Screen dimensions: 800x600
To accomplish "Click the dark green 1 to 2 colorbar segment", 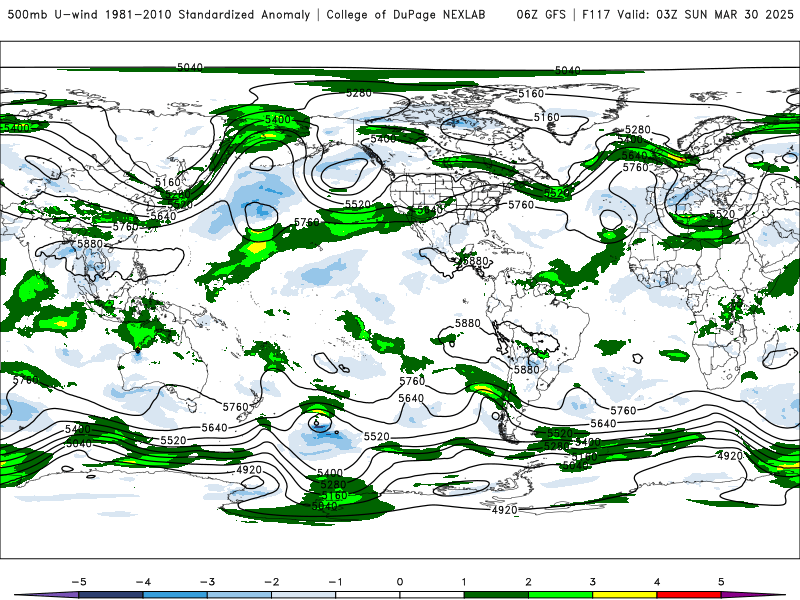I will pyautogui.click(x=496, y=595).
